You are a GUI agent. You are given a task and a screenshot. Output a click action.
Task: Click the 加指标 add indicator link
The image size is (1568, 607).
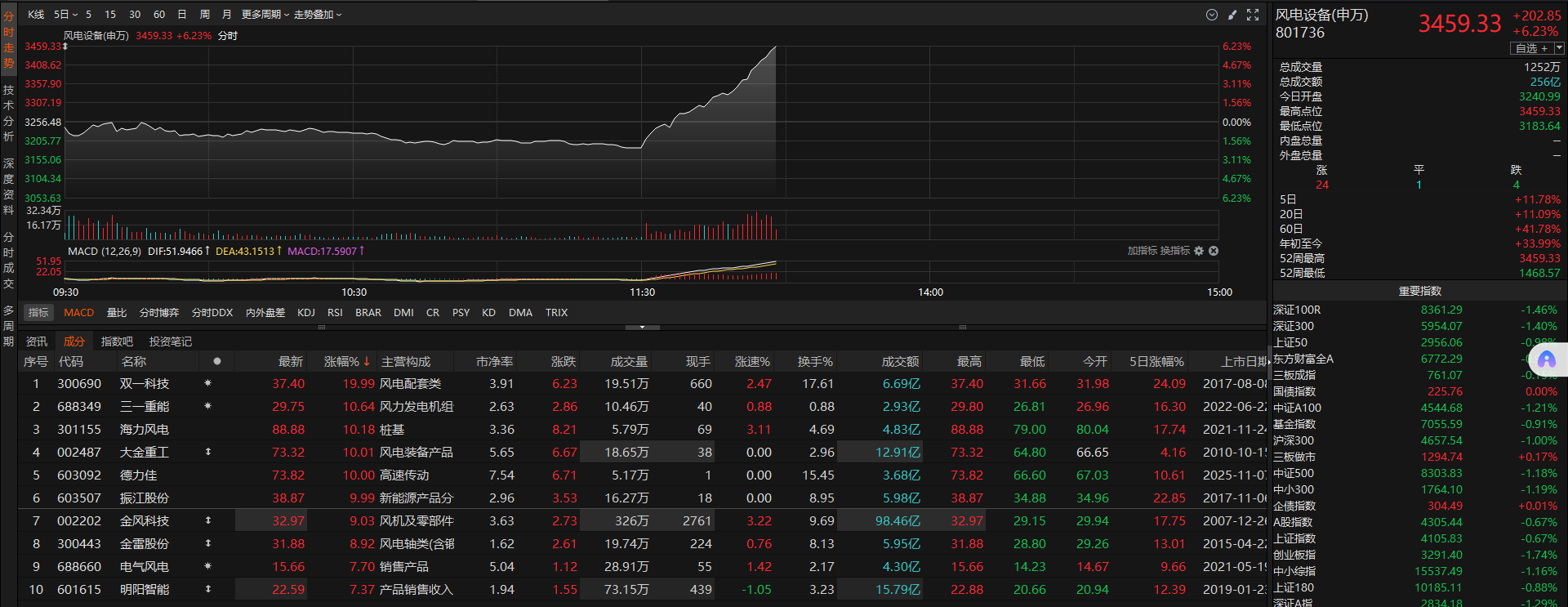tap(1143, 251)
